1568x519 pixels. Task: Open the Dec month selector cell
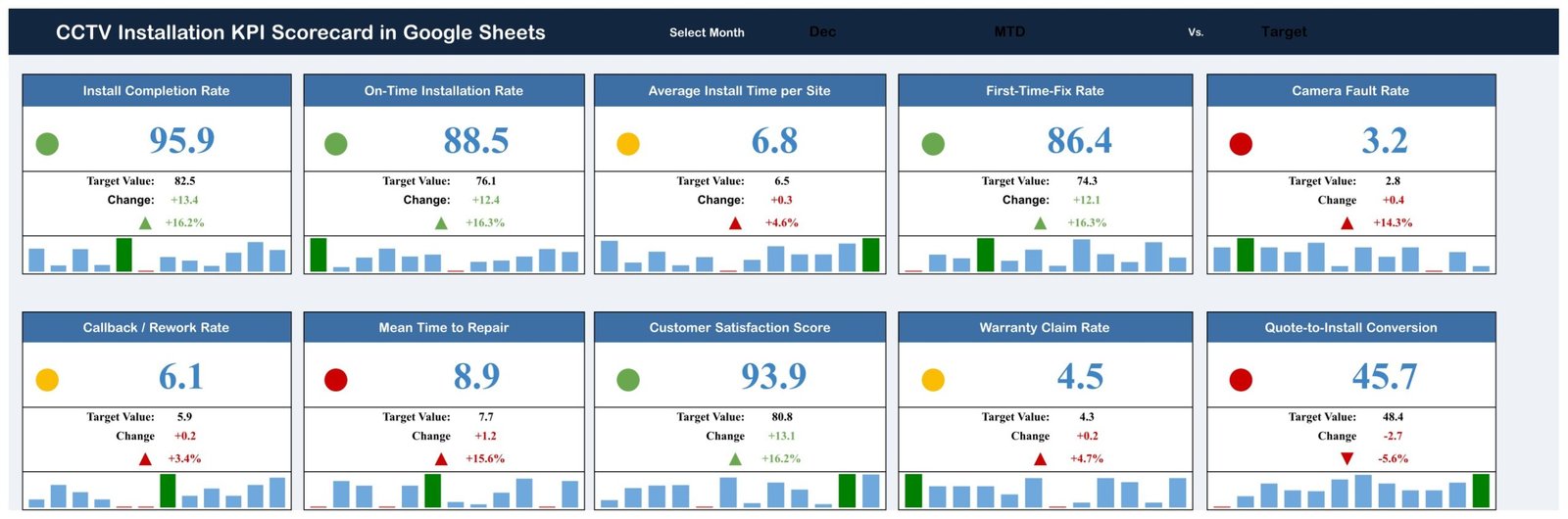tap(822, 32)
